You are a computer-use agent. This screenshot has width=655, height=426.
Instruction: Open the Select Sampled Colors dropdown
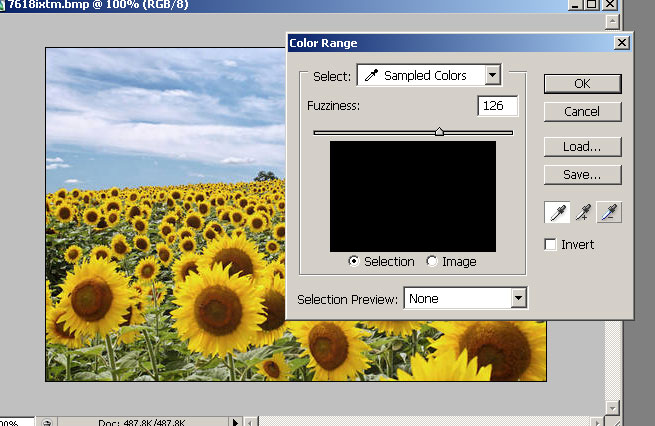click(x=429, y=75)
